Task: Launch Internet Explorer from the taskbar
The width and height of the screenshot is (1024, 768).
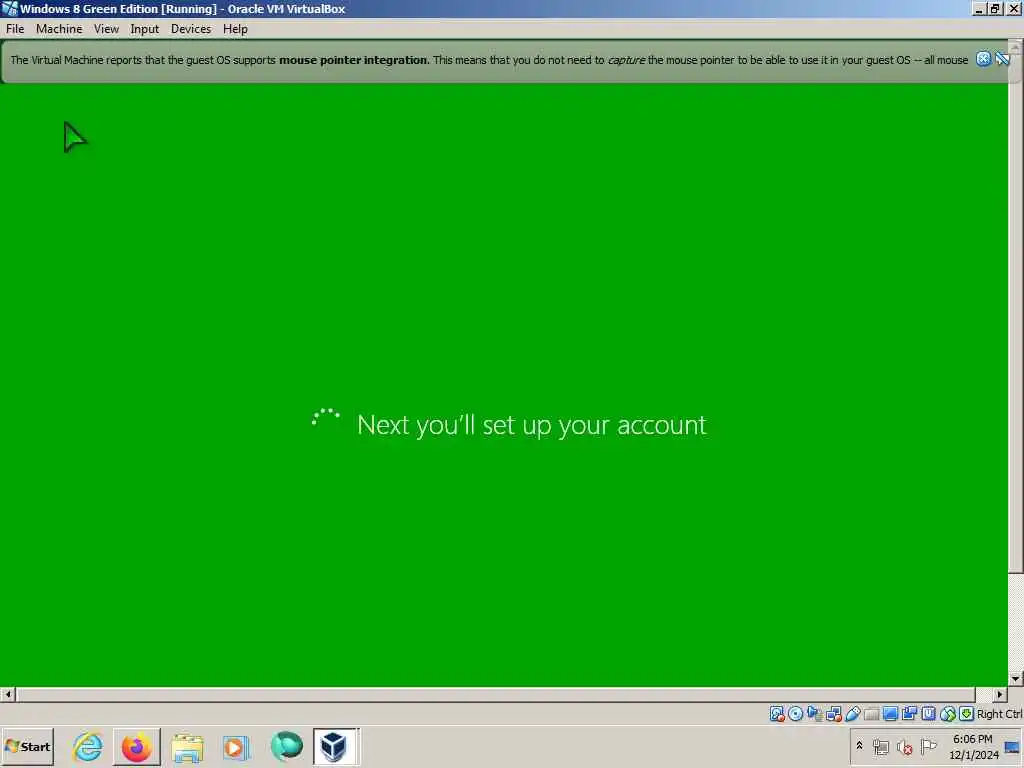Action: (x=88, y=746)
